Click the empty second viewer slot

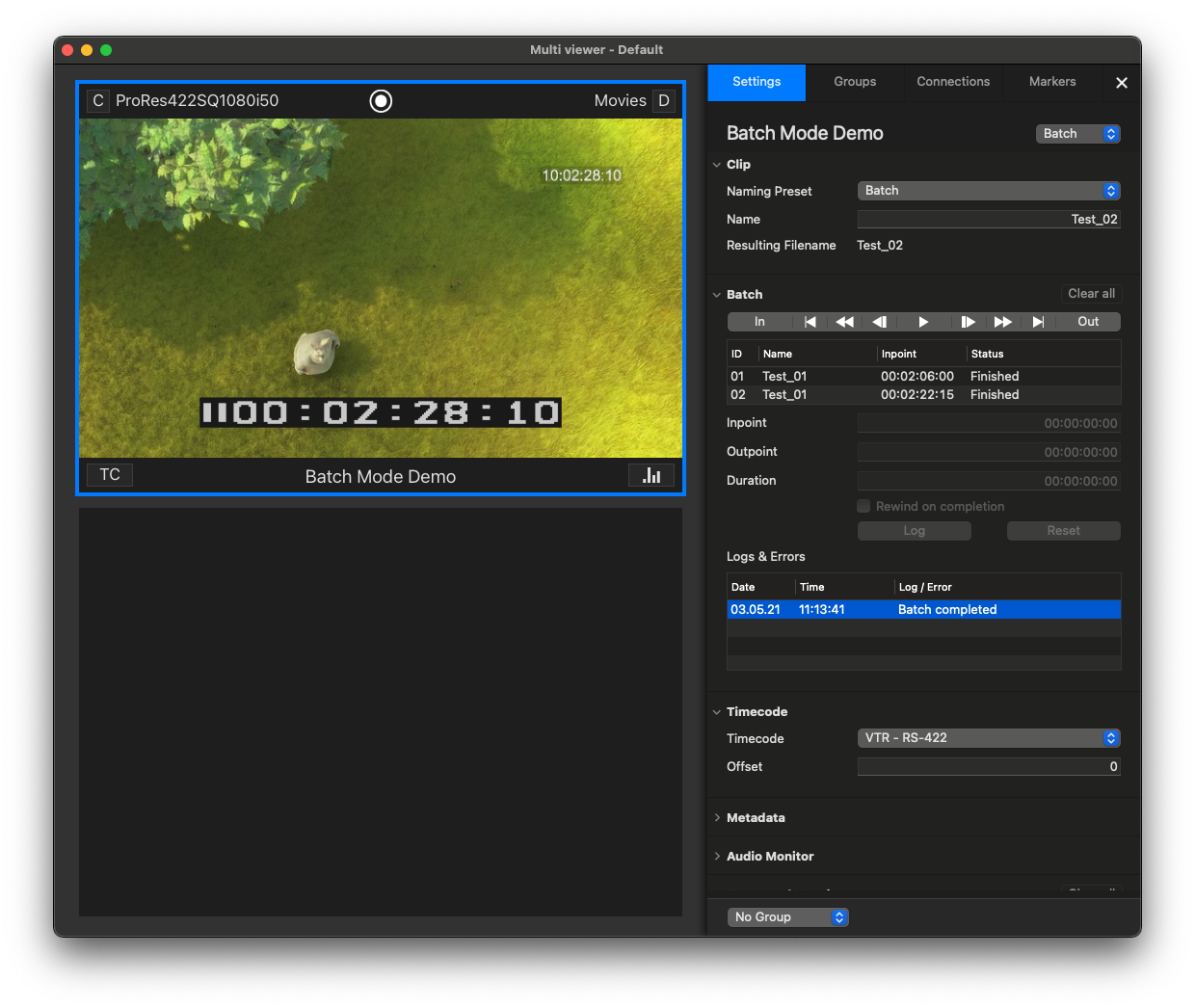pyautogui.click(x=381, y=712)
